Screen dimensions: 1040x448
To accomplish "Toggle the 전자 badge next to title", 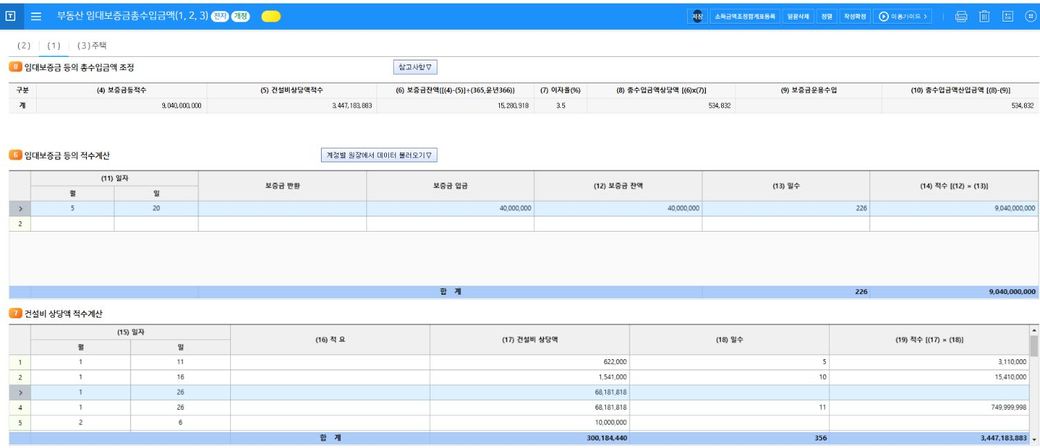I will [x=221, y=16].
